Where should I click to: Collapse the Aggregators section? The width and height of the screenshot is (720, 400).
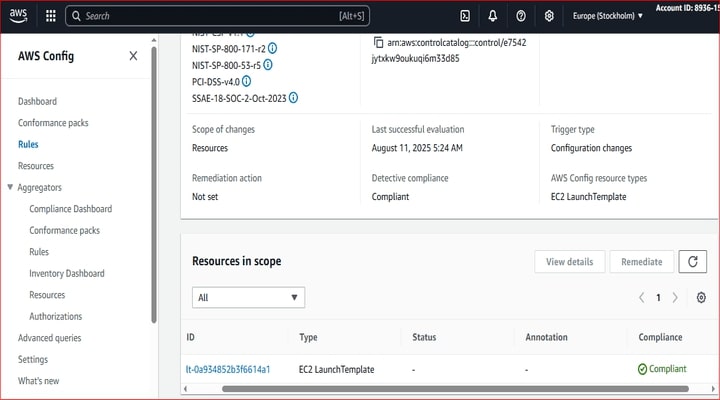10,187
